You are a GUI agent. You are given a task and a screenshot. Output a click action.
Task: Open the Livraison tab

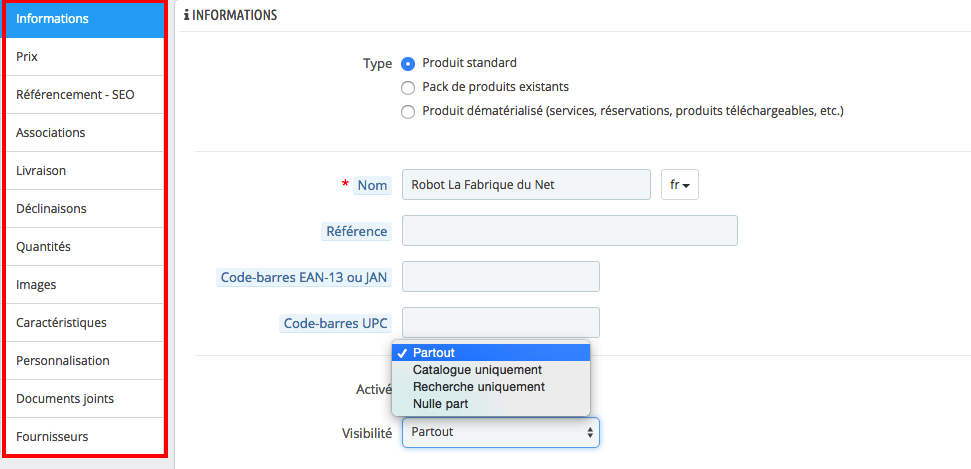point(84,171)
